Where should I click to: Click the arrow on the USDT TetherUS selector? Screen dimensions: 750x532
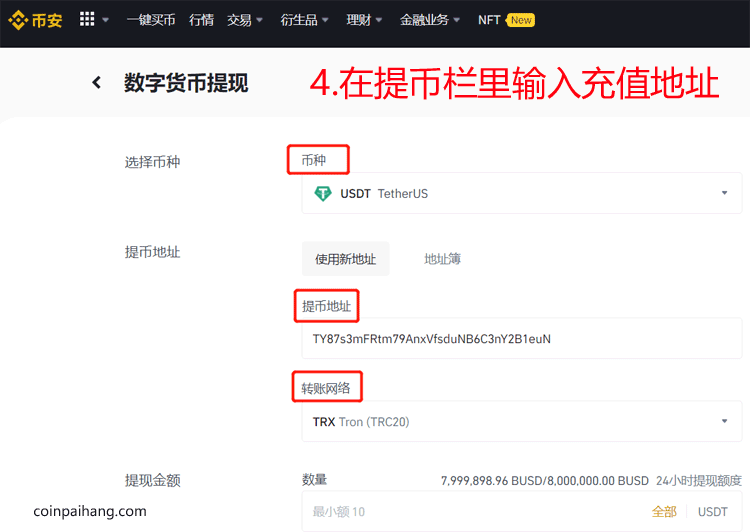(x=725, y=193)
